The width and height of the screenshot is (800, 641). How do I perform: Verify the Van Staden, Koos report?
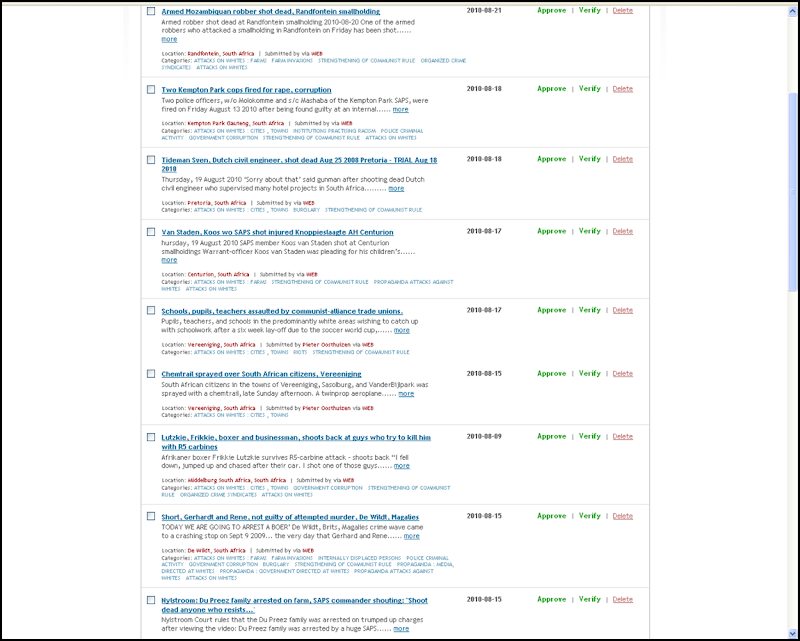click(x=590, y=231)
